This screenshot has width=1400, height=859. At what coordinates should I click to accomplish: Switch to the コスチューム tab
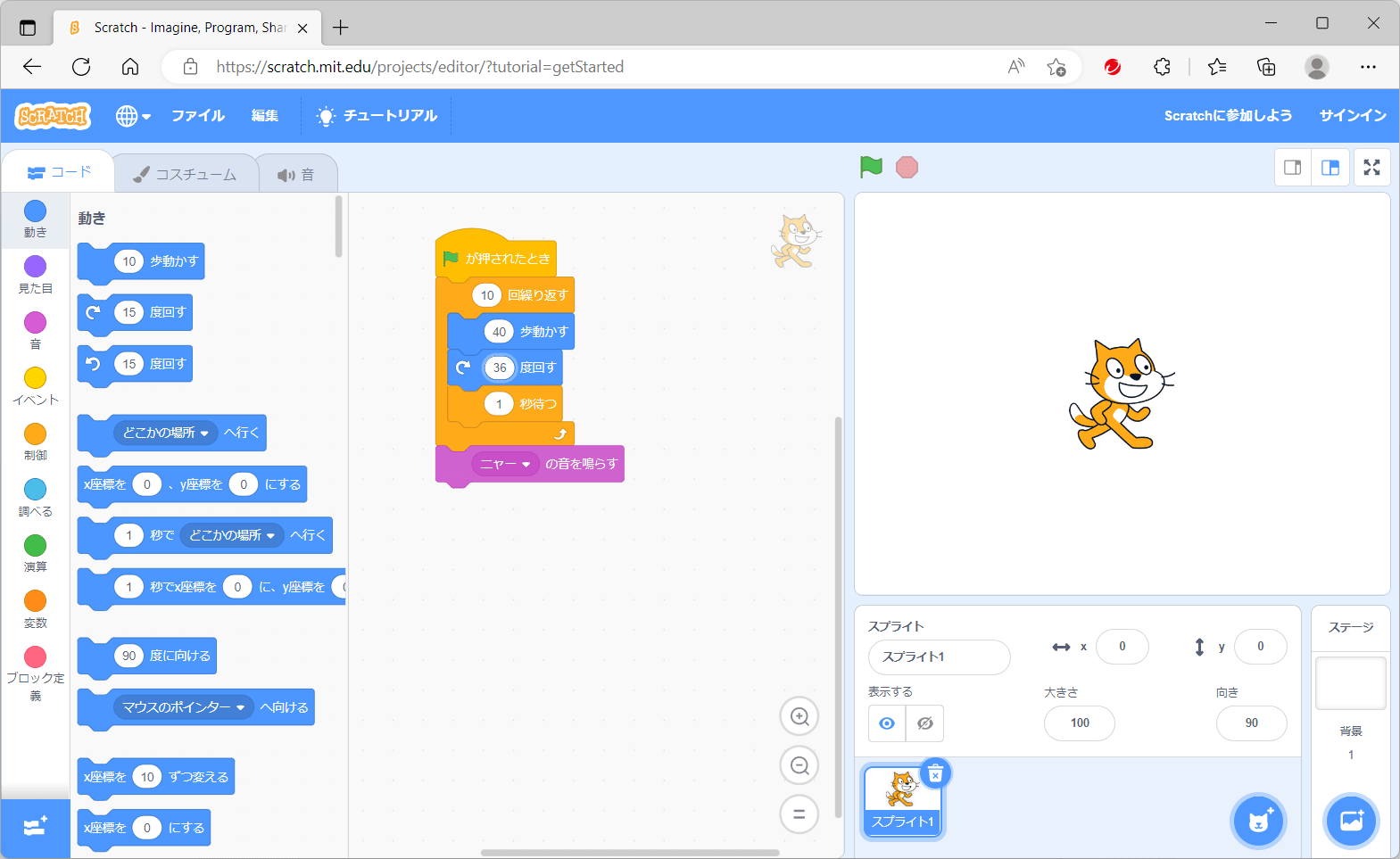click(x=186, y=175)
